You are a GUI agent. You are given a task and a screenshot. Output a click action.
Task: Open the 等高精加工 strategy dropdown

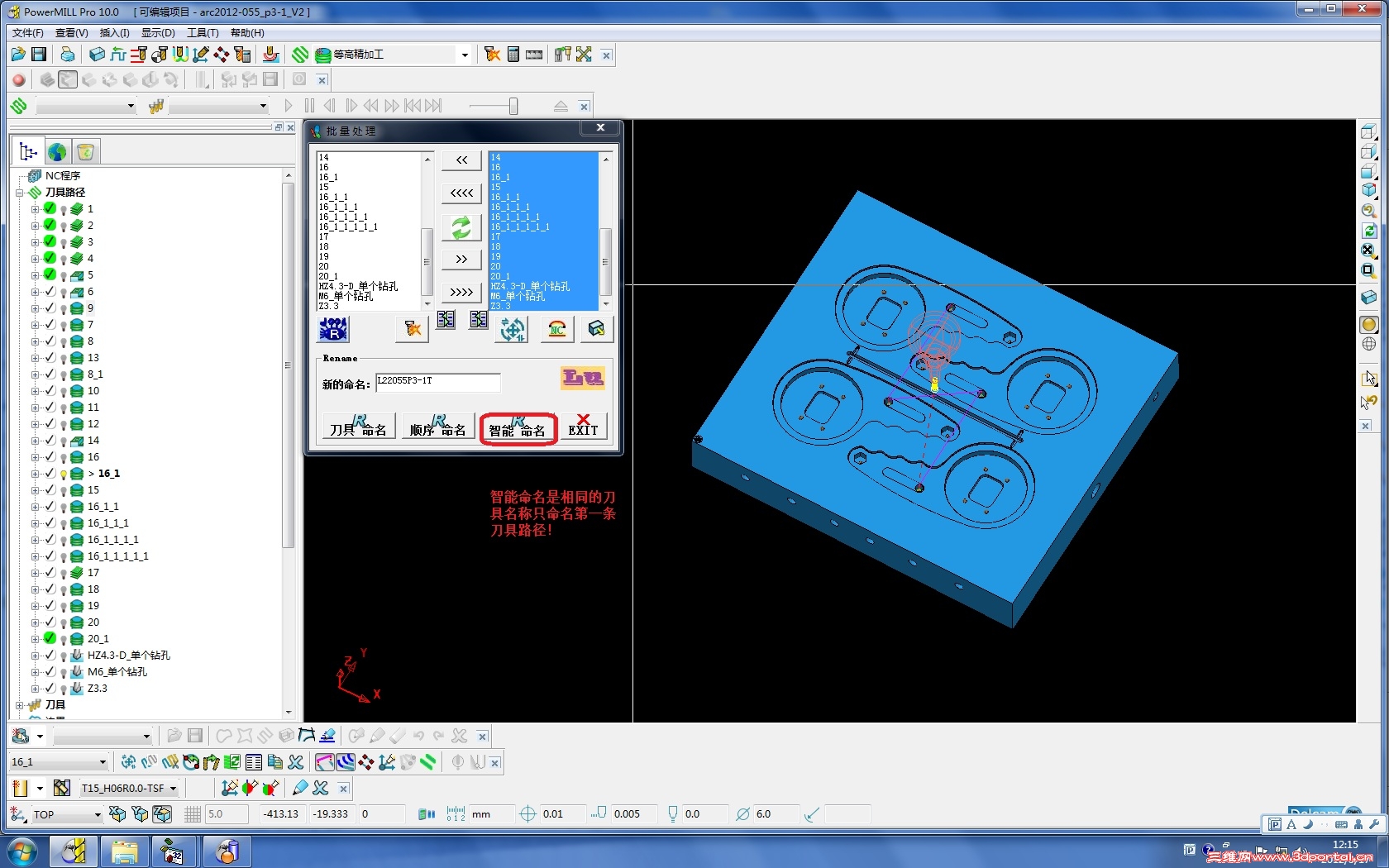point(465,55)
